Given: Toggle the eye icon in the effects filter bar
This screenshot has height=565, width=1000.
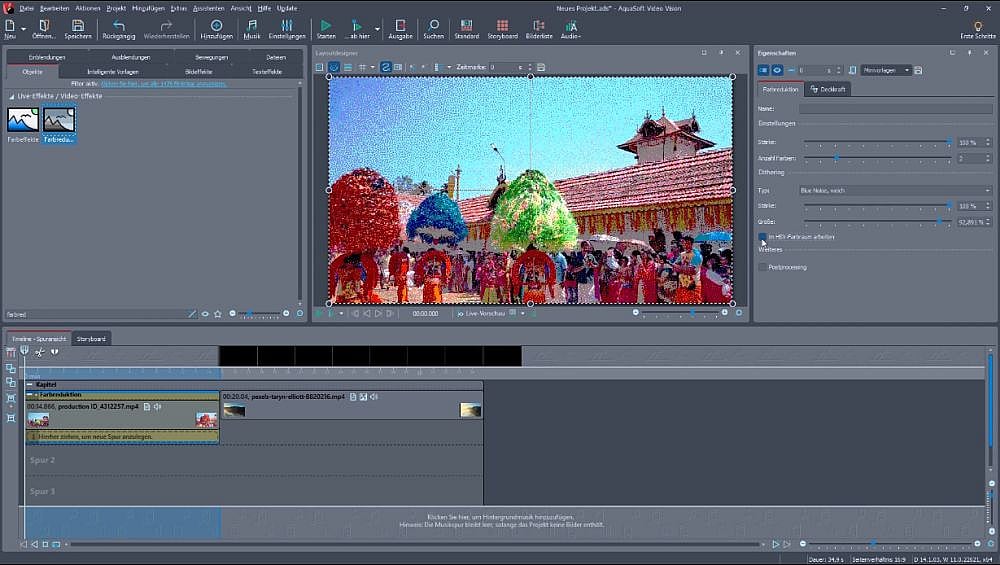Looking at the screenshot, I should point(205,313).
